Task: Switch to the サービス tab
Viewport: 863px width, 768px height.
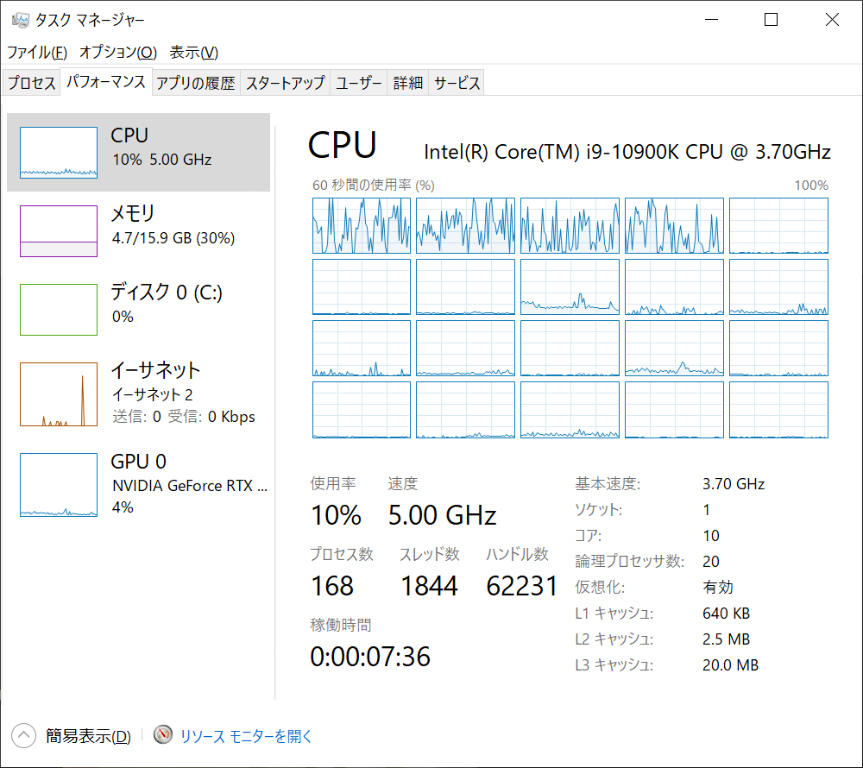Action: click(457, 83)
